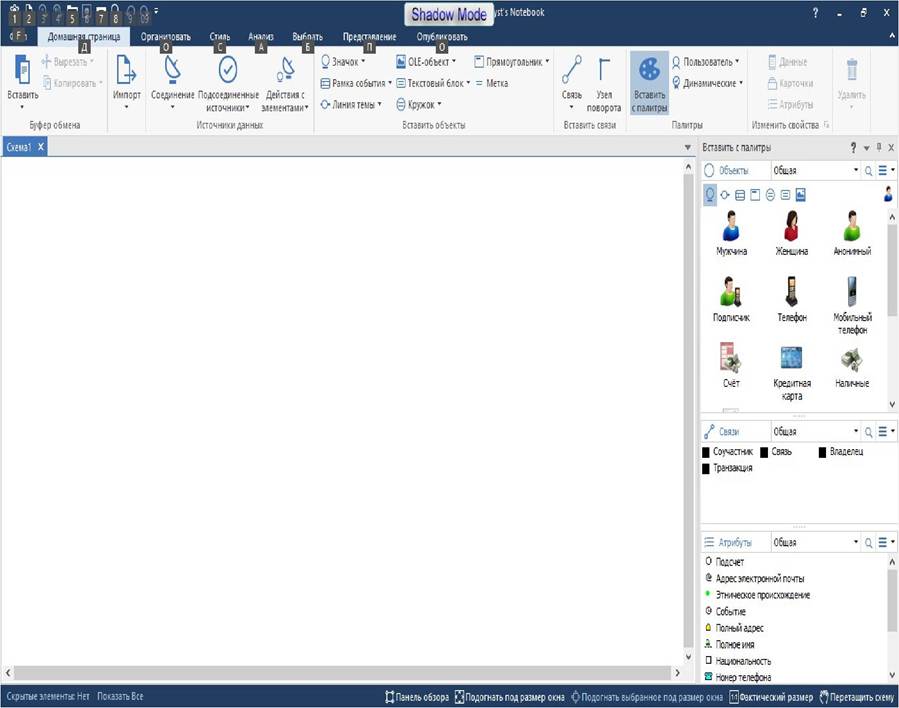Screen dimensions: 899x708
Task: Pick the Кредитная карта palette icon
Action: [x=791, y=358]
